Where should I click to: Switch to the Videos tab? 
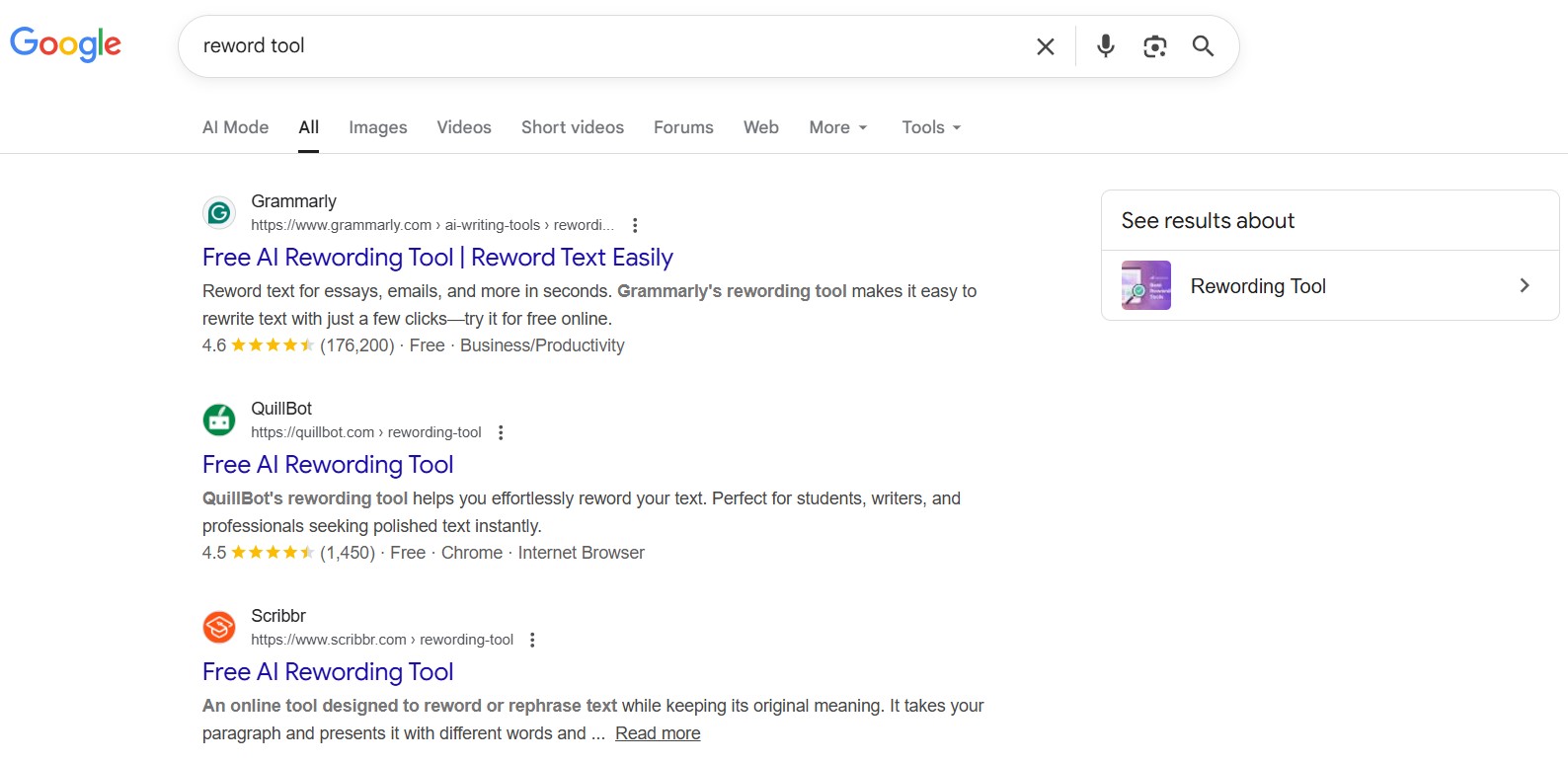[x=464, y=127]
